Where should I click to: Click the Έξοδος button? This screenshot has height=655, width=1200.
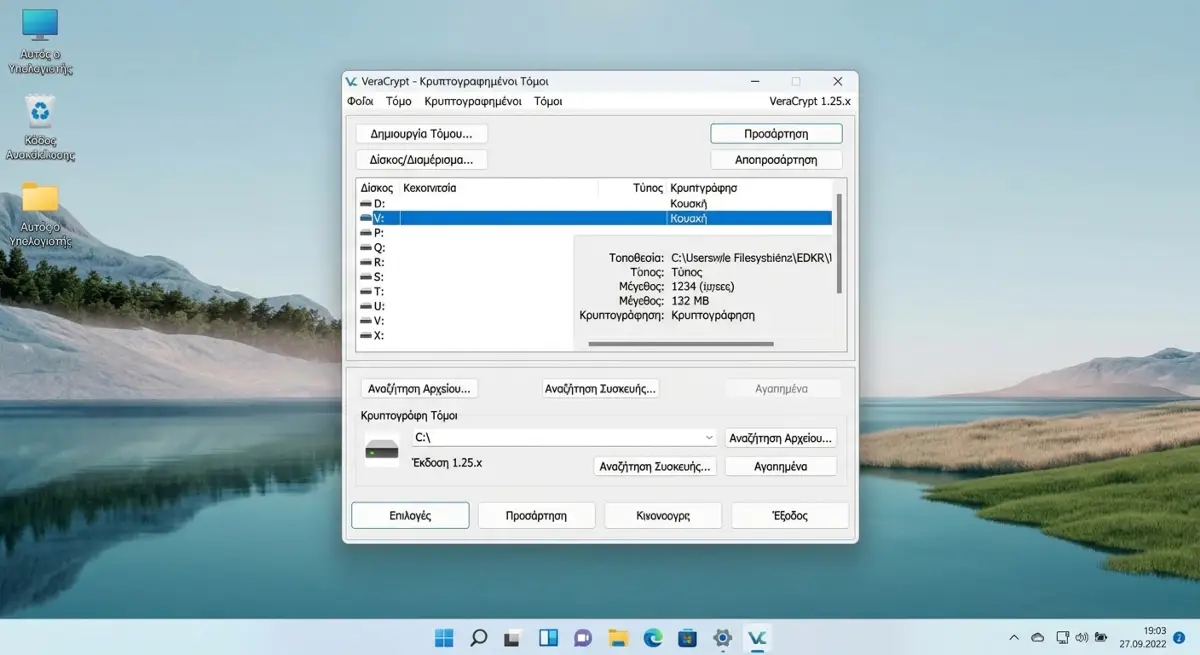[790, 516]
